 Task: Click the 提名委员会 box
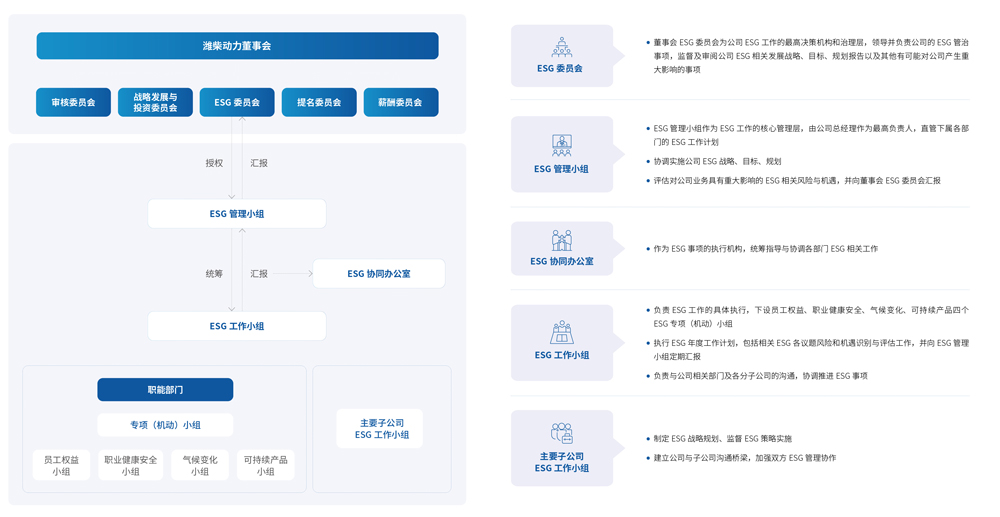319,102
